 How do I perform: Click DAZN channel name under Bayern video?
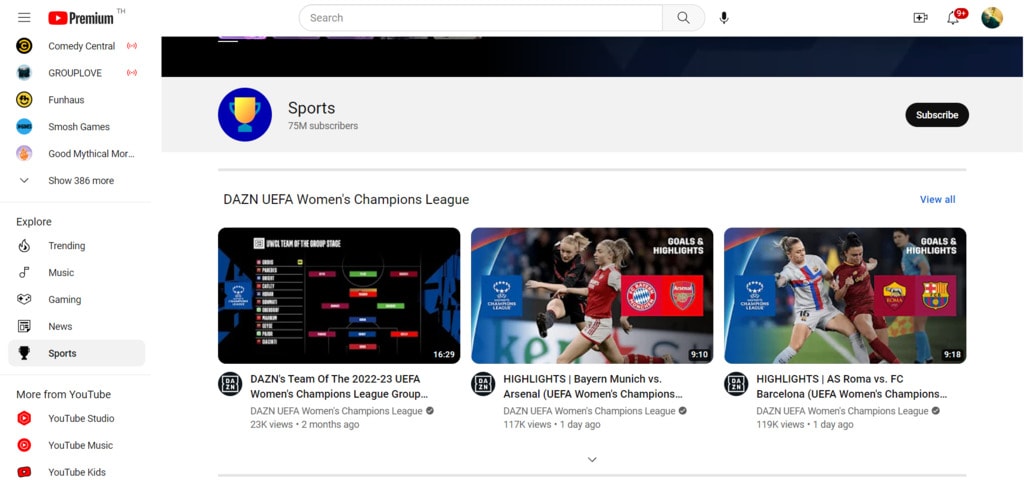click(589, 411)
